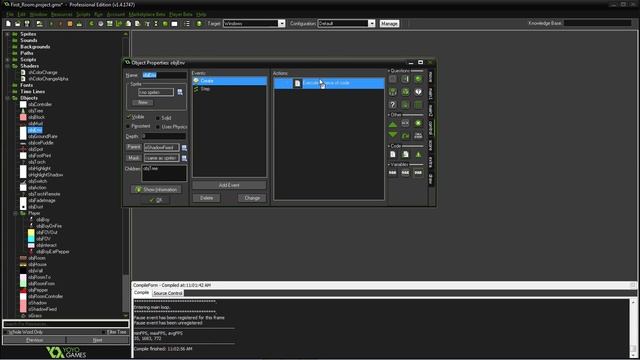The height and width of the screenshot is (360, 640).
Task: Click the compile output vertical scrollbar
Action: coord(633,328)
